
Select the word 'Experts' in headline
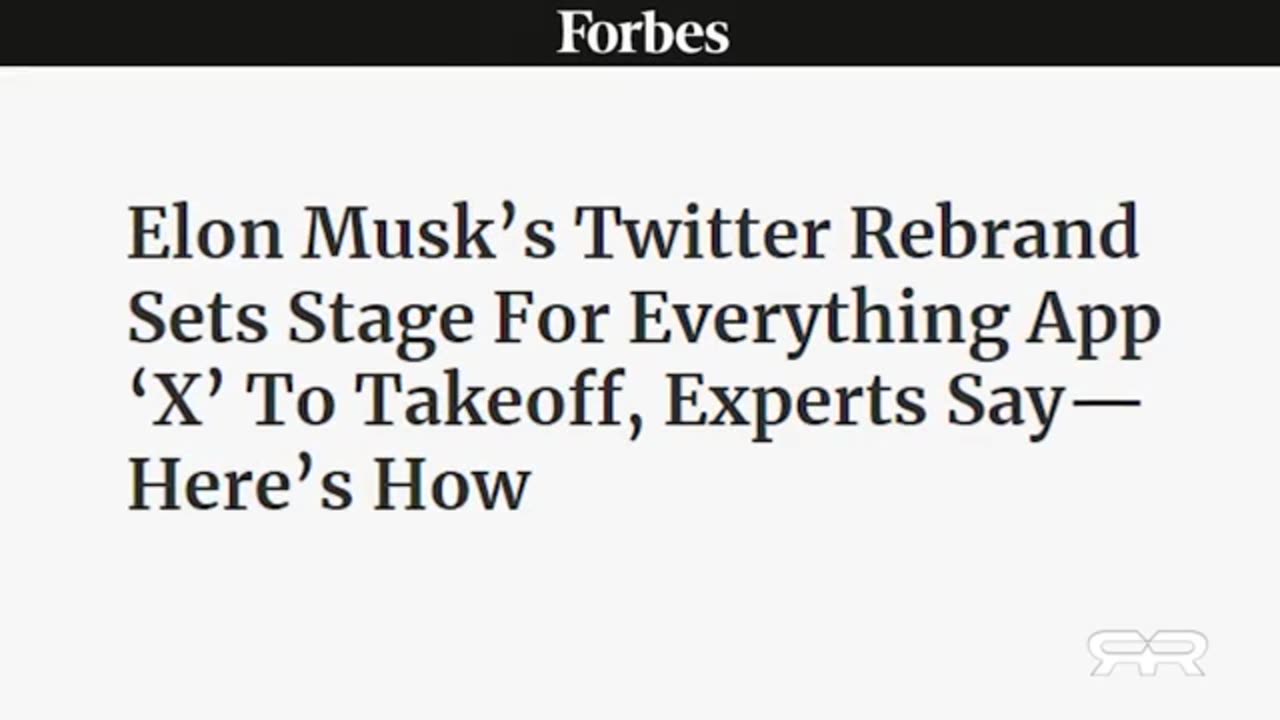point(793,404)
